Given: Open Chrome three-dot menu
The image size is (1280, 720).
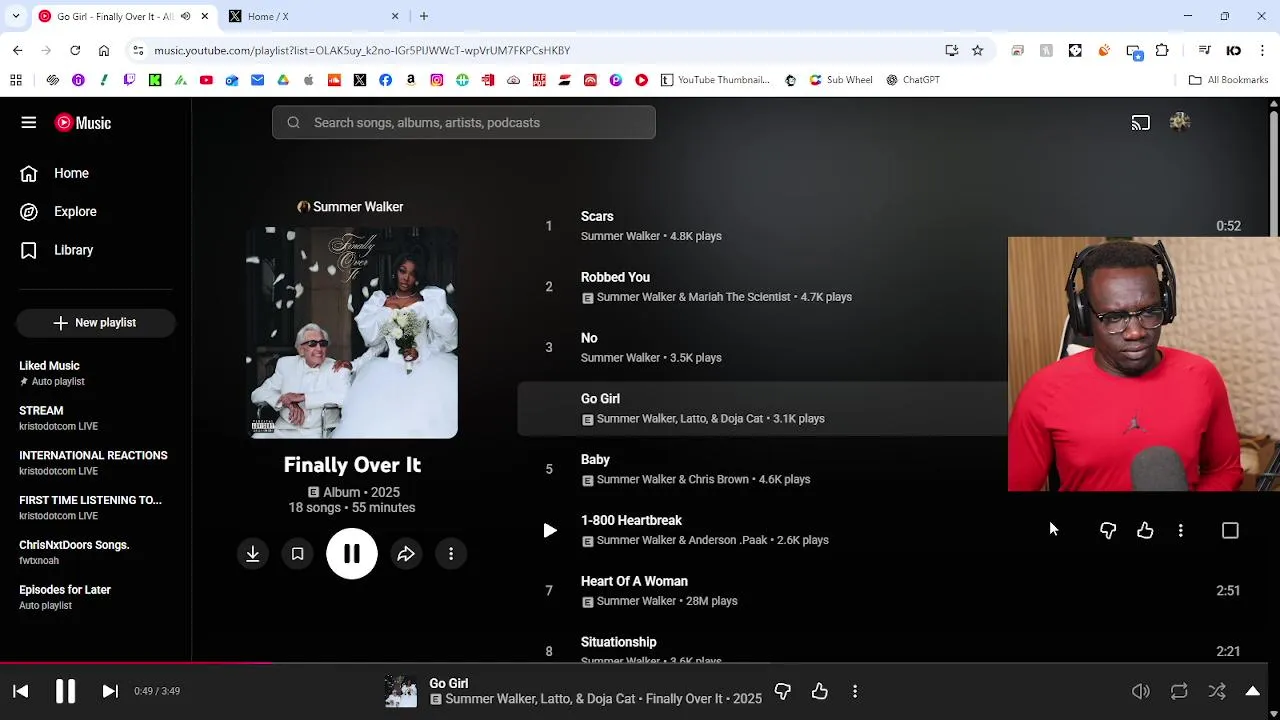Looking at the screenshot, I should tap(1262, 50).
